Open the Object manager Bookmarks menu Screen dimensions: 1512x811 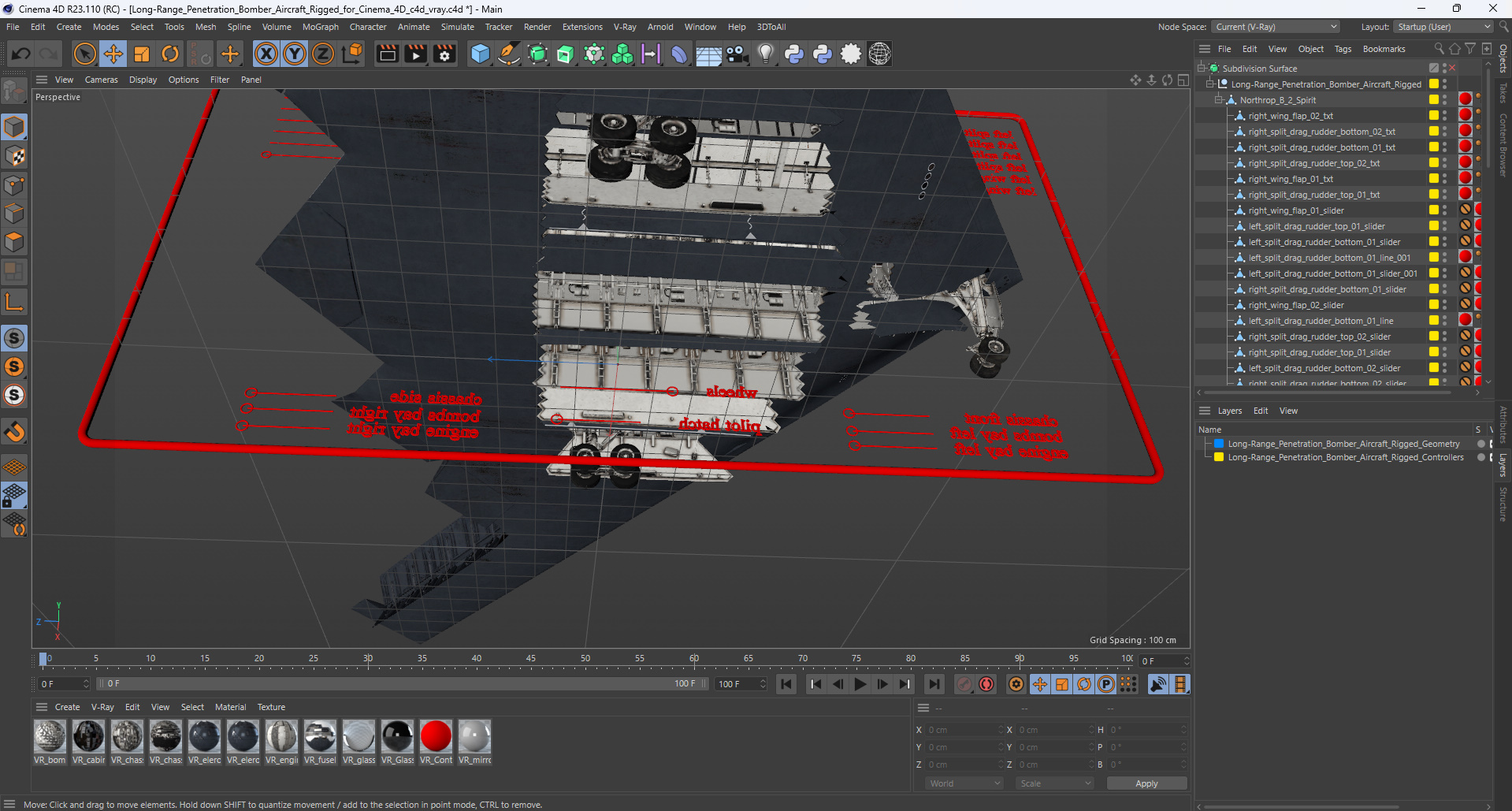coord(1384,49)
